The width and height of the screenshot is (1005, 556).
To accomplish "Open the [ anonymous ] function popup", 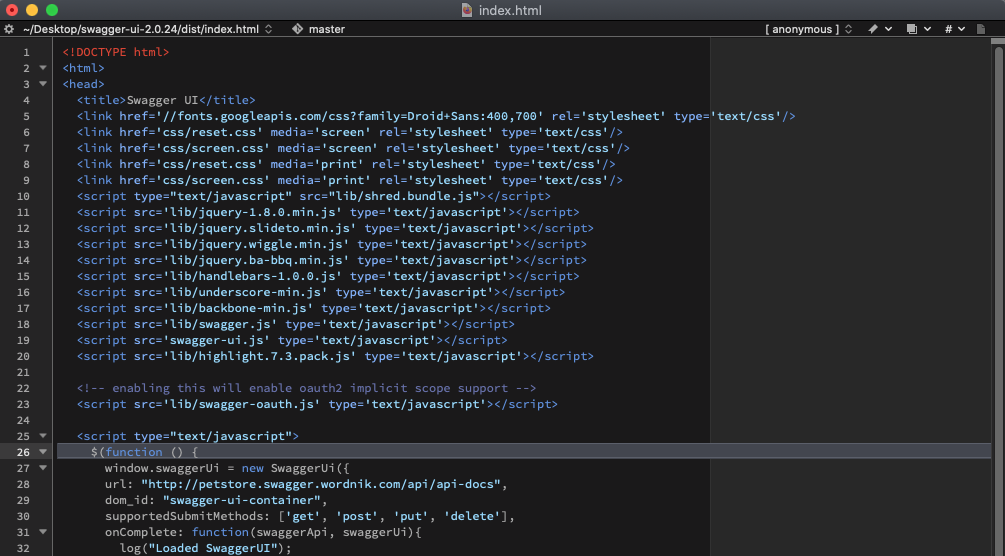I will pyautogui.click(x=808, y=29).
